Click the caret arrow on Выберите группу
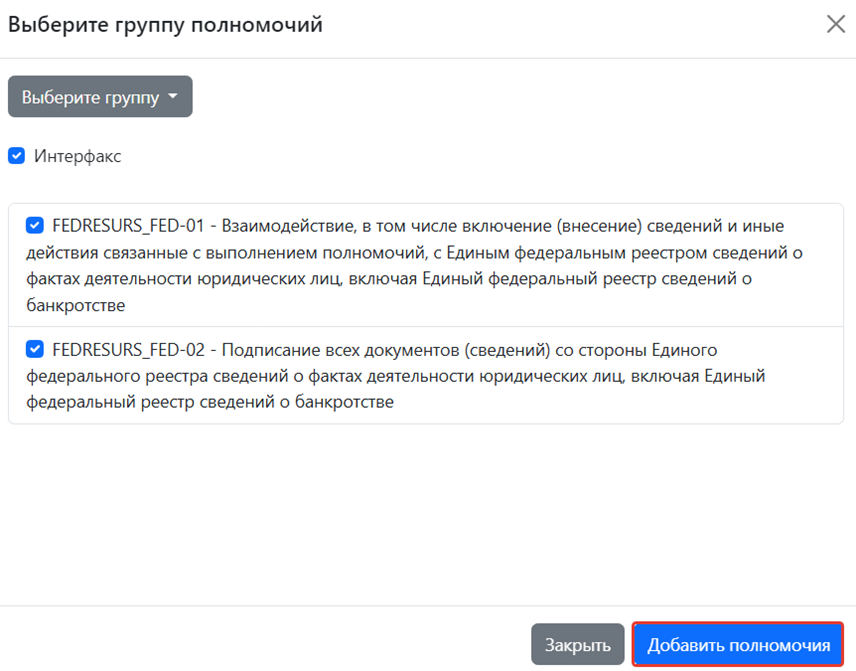This screenshot has width=856, height=671. pyautogui.click(x=173, y=97)
